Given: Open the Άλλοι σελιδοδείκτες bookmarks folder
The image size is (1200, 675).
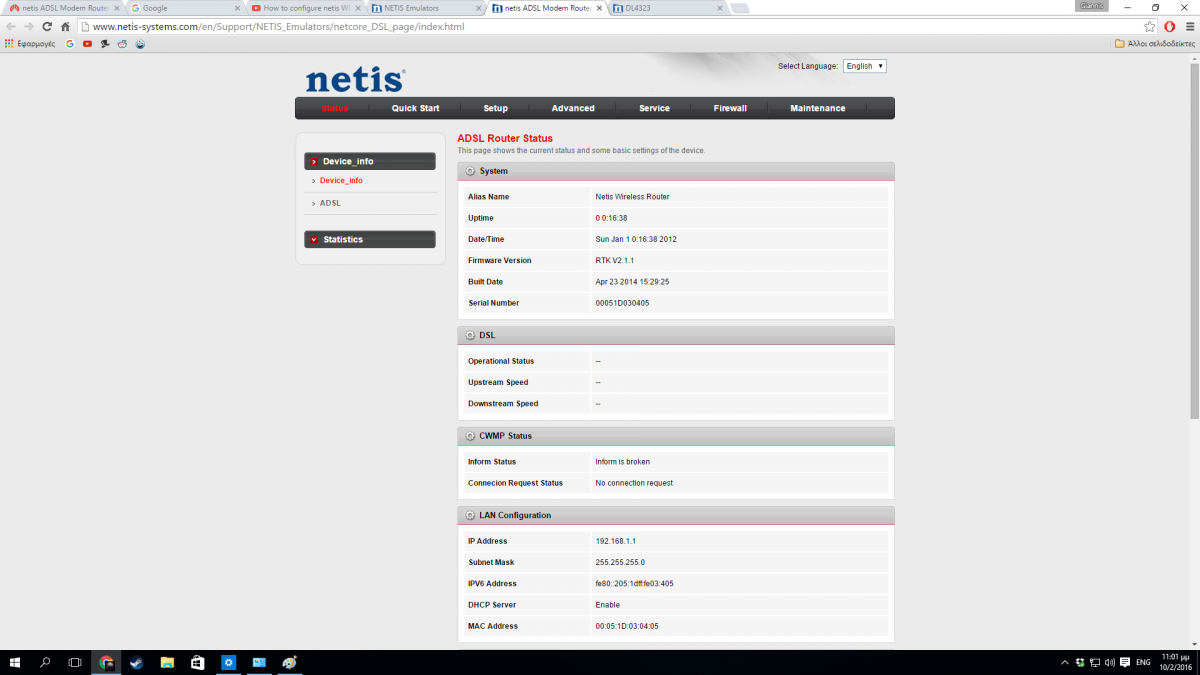Looking at the screenshot, I should (x=1154, y=44).
